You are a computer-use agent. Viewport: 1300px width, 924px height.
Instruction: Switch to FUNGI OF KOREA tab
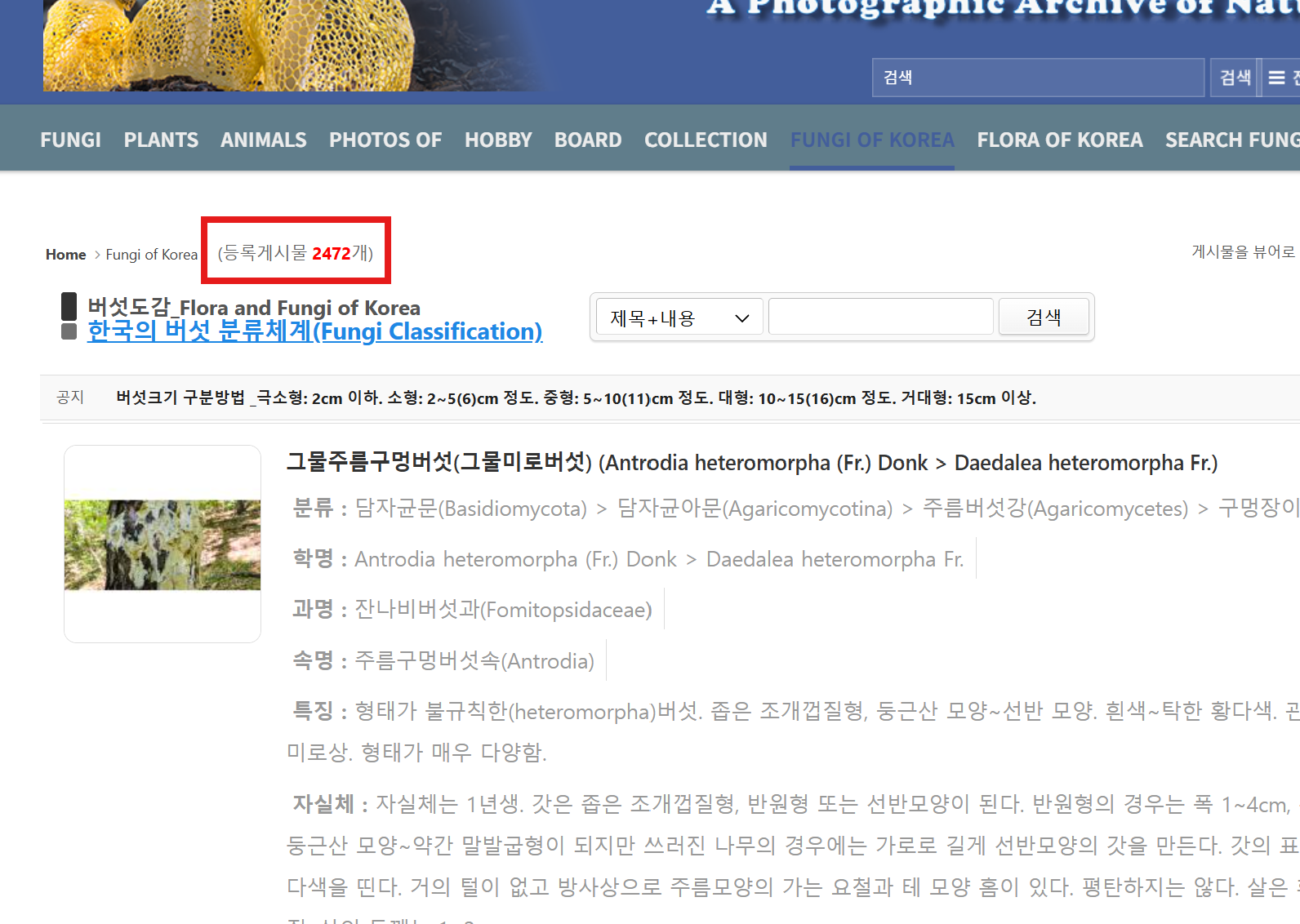tap(872, 140)
